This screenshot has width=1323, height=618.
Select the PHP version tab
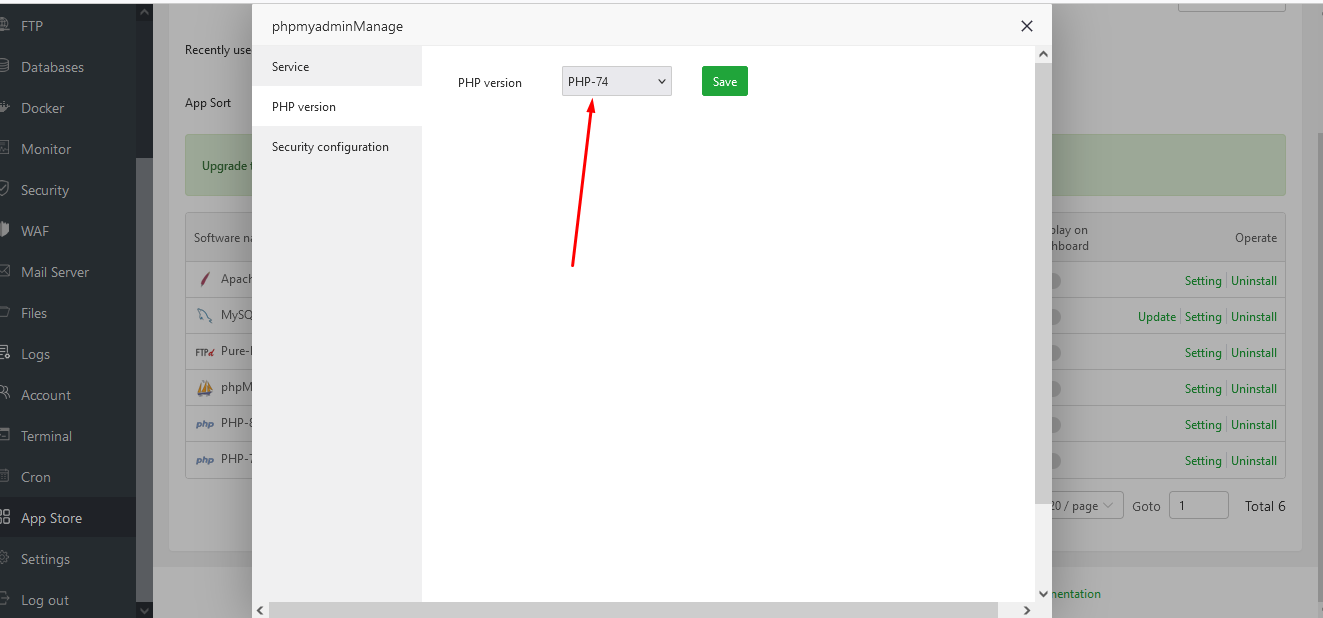click(x=337, y=106)
